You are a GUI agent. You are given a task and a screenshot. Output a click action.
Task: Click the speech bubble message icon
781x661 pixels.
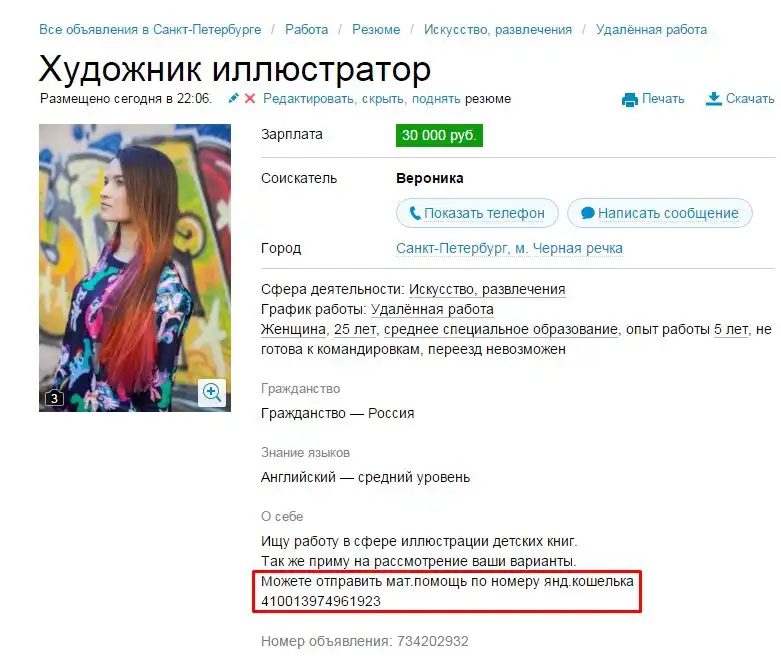(x=588, y=213)
